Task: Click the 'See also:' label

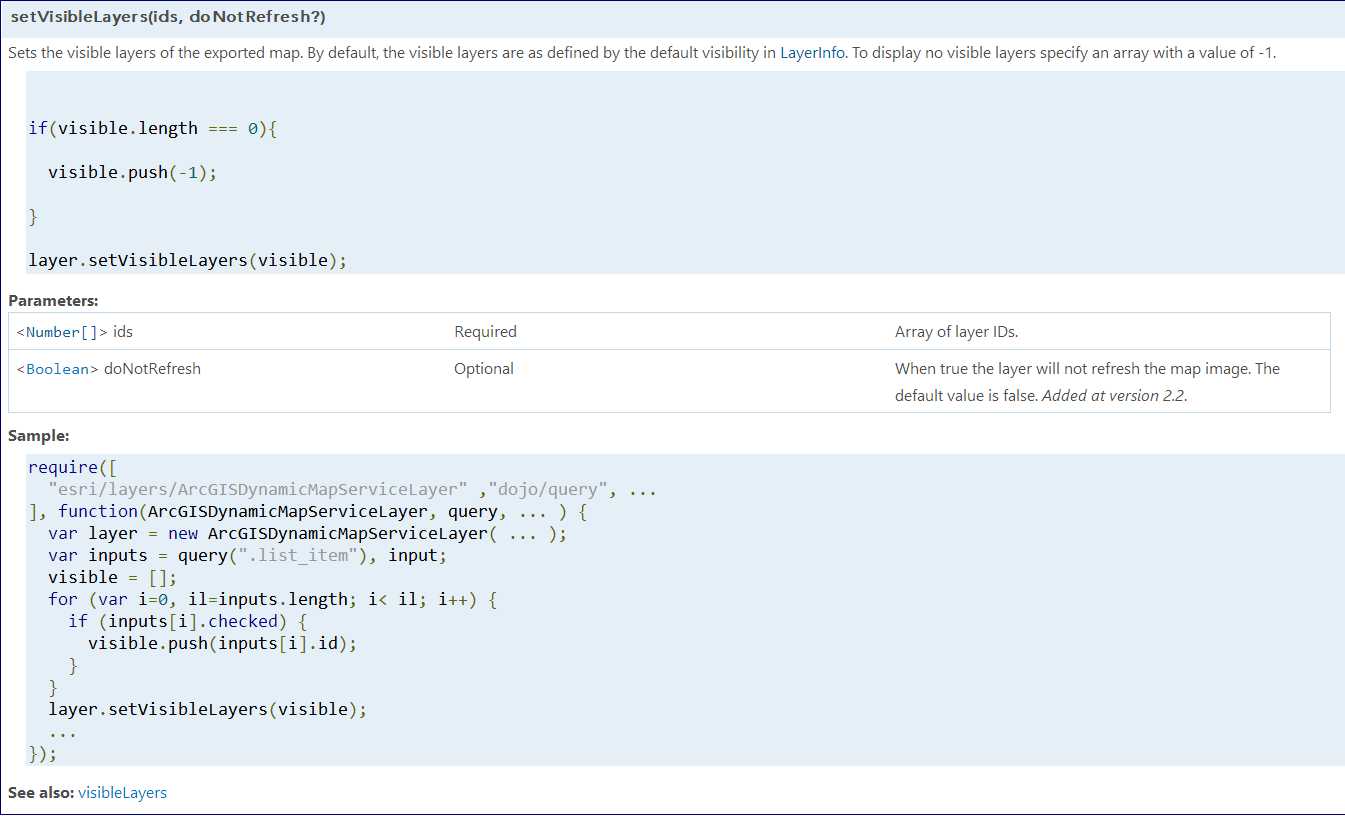Action: coord(41,792)
